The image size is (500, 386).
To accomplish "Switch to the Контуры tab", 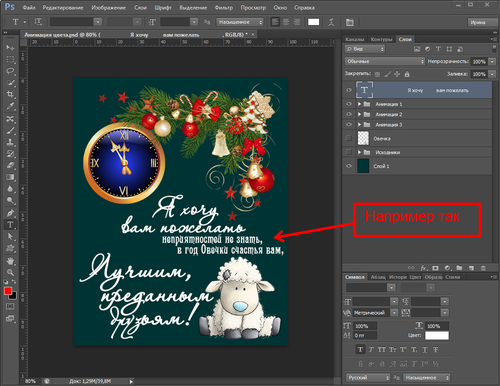I will tap(381, 39).
